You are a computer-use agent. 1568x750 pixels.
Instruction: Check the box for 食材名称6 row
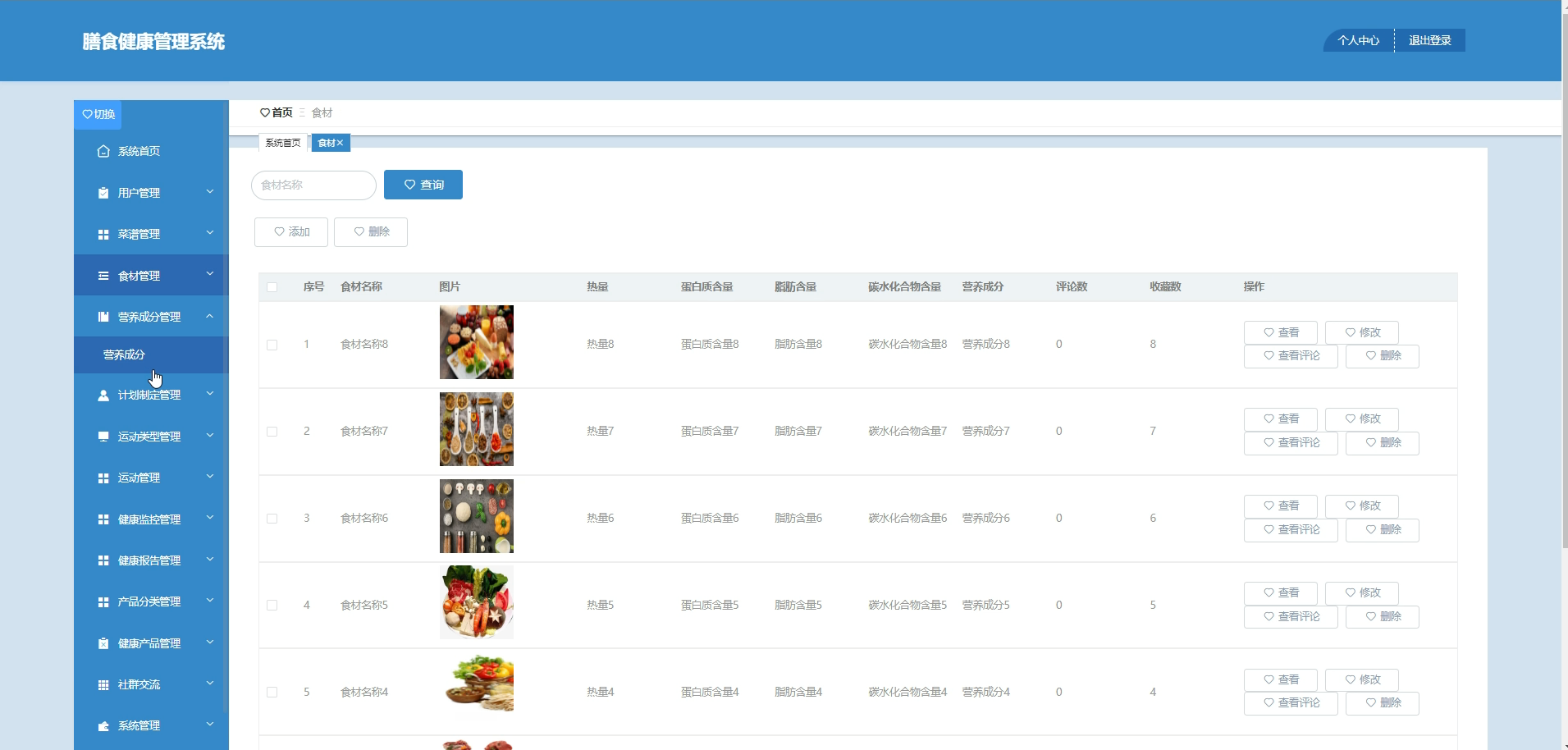tap(272, 519)
